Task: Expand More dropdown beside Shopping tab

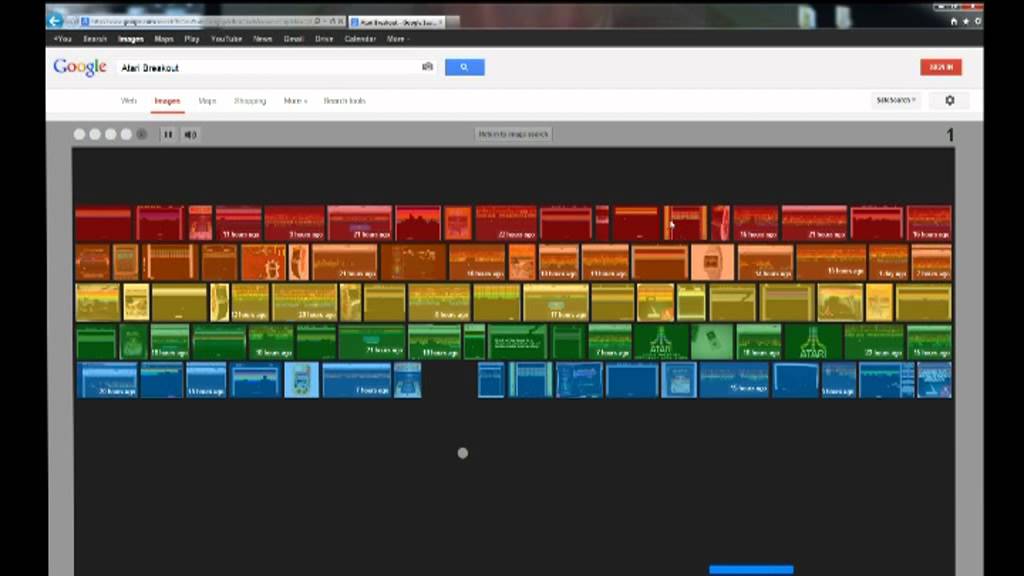Action: tap(295, 101)
